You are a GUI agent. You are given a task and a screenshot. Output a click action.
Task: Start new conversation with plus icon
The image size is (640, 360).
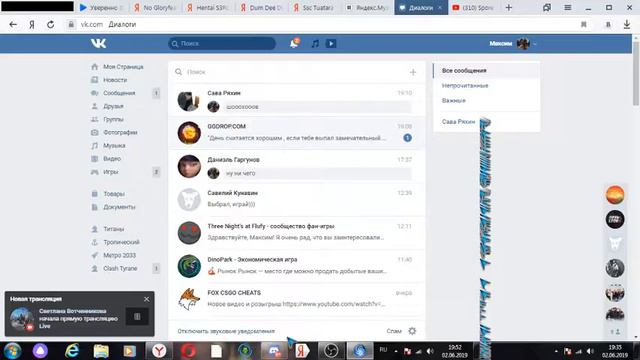point(413,72)
